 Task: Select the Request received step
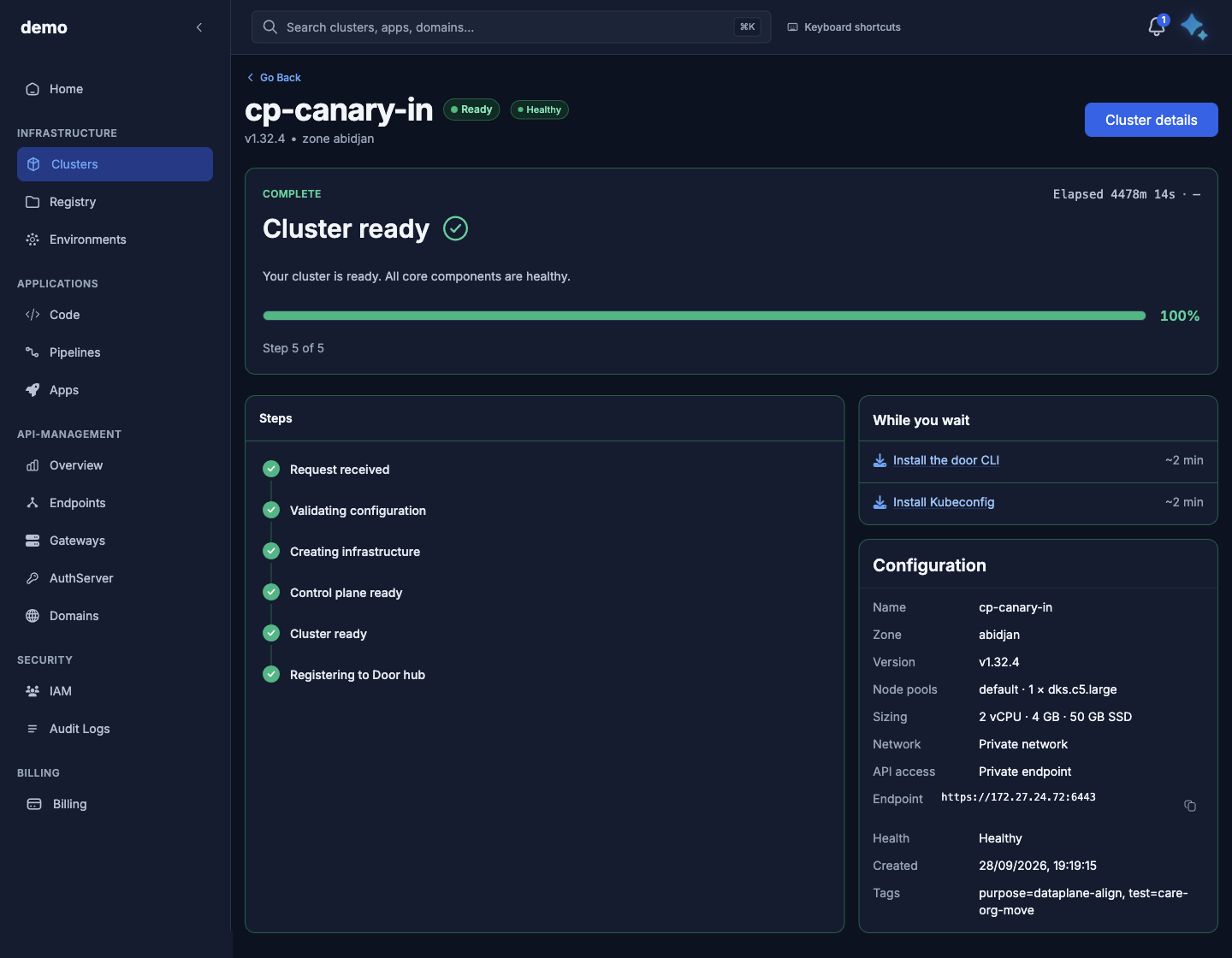pyautogui.click(x=340, y=470)
